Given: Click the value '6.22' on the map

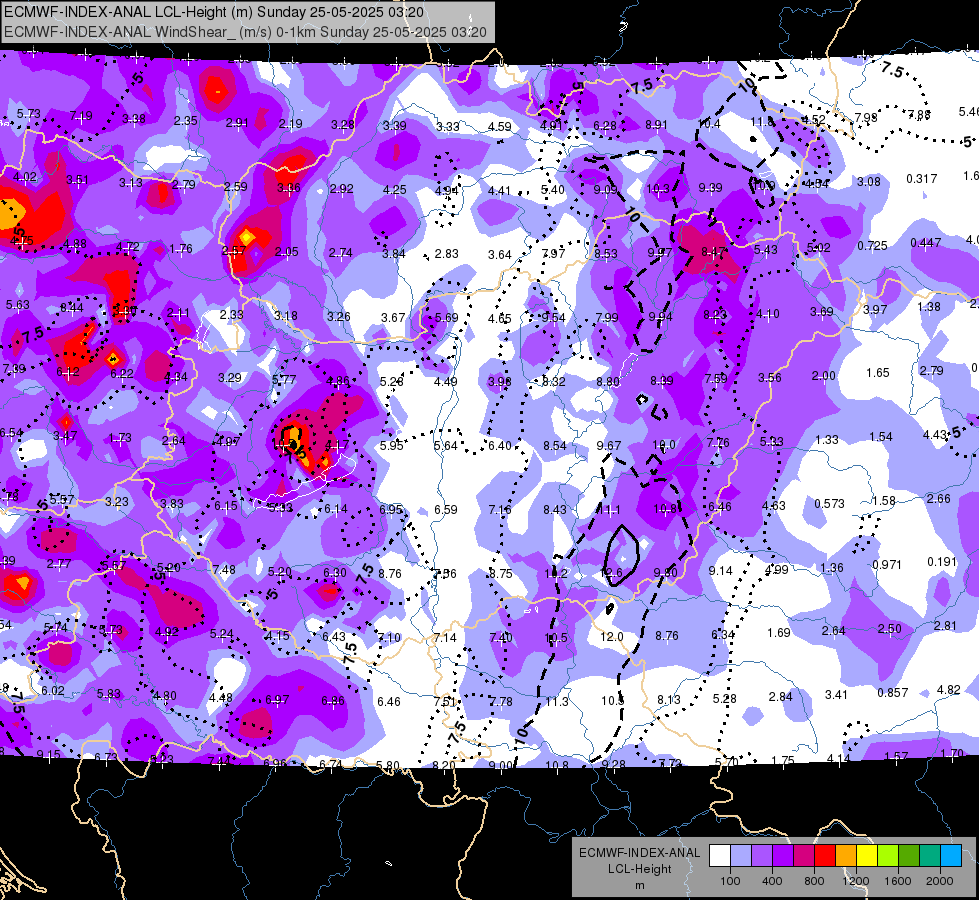Looking at the screenshot, I should tap(122, 373).
